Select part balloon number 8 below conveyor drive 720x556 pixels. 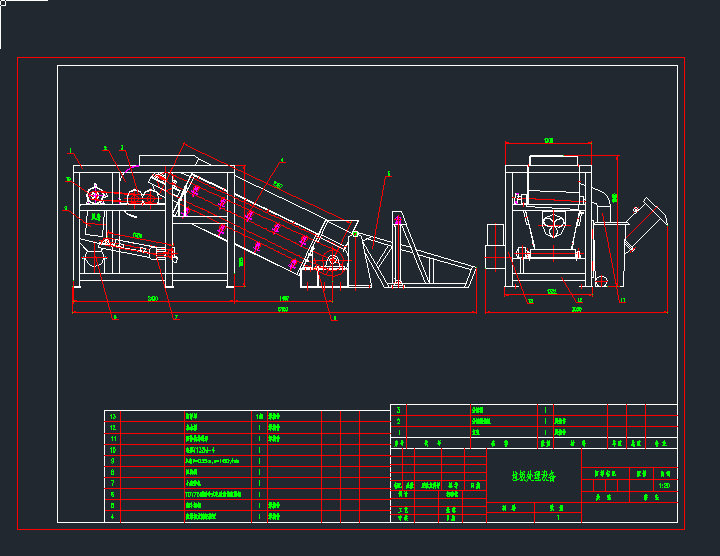coord(334,318)
